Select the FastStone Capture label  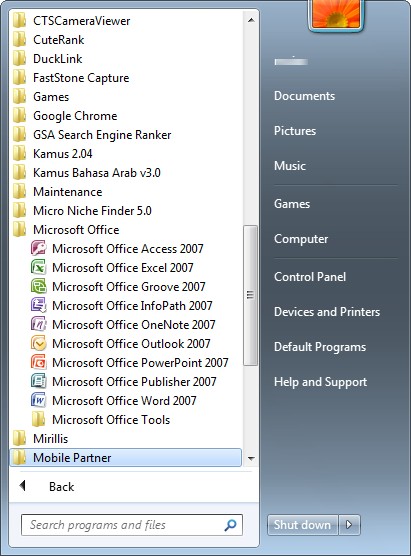coord(81,78)
